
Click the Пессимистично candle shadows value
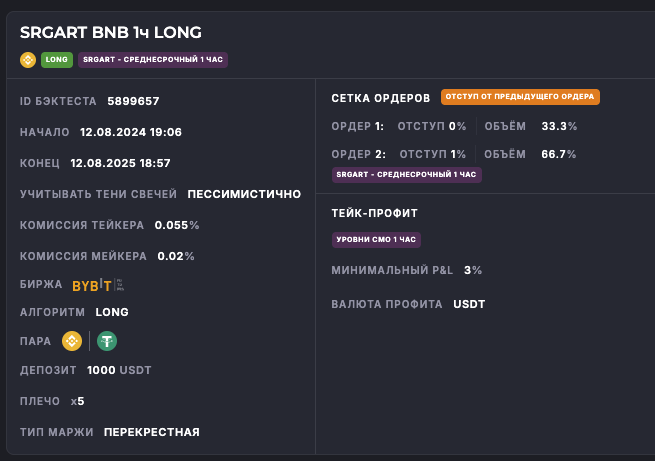click(x=244, y=194)
